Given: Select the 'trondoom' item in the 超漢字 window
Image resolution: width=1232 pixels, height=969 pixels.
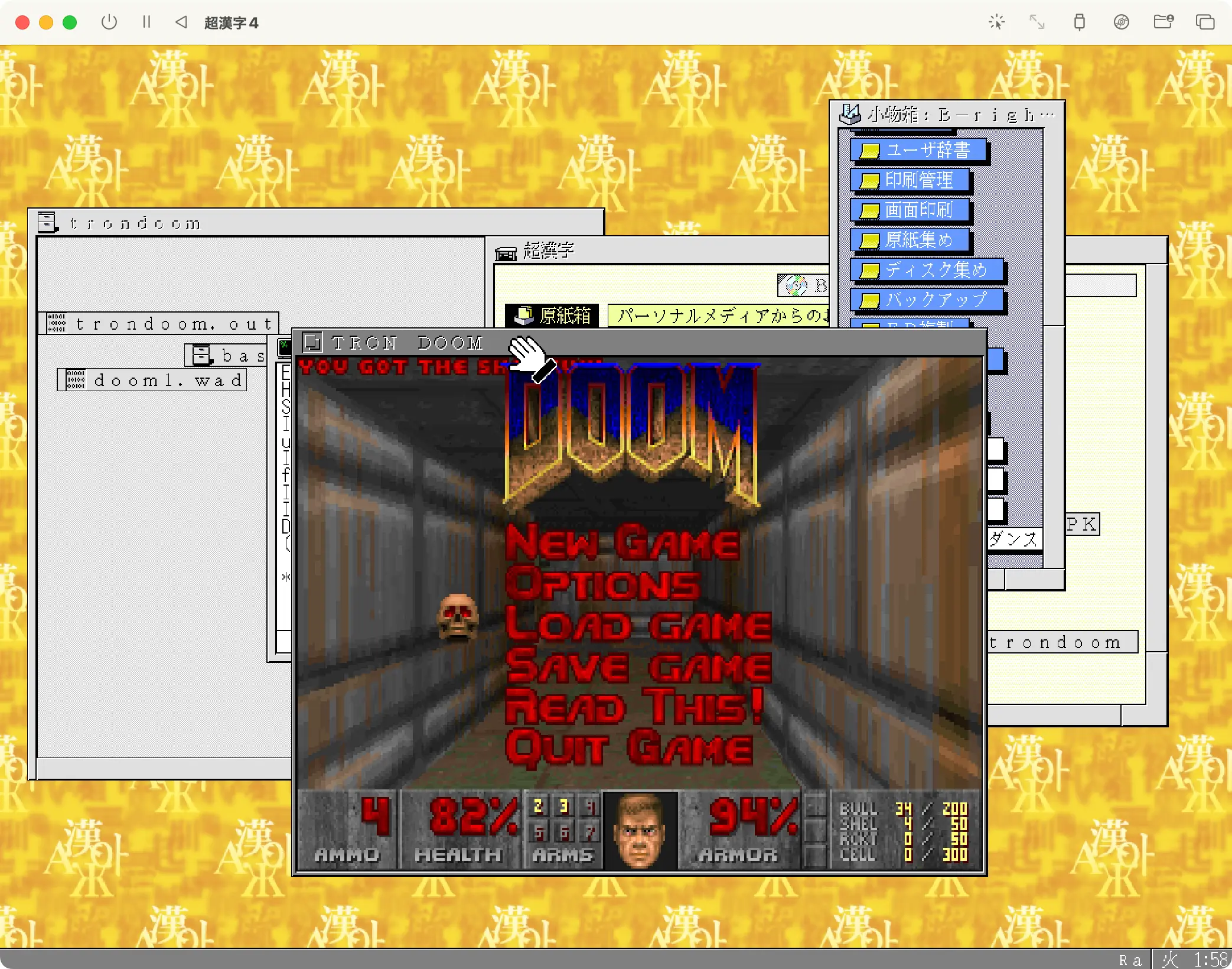Looking at the screenshot, I should (x=1062, y=642).
